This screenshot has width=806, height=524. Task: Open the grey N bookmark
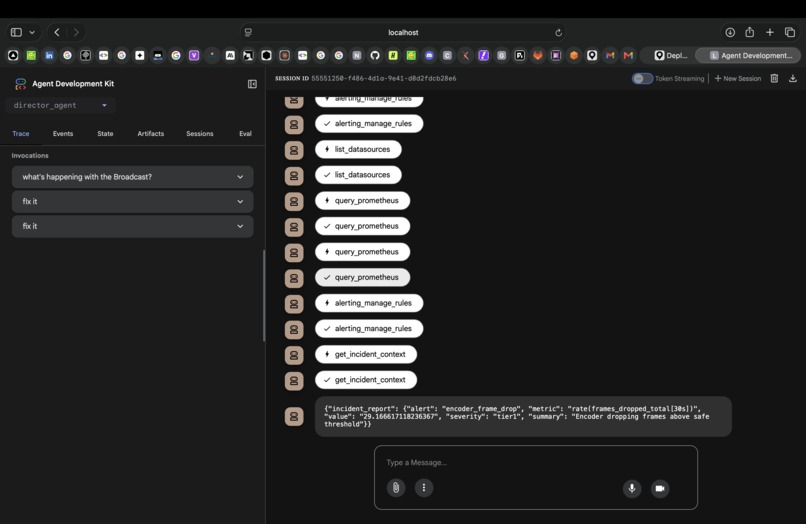point(357,56)
